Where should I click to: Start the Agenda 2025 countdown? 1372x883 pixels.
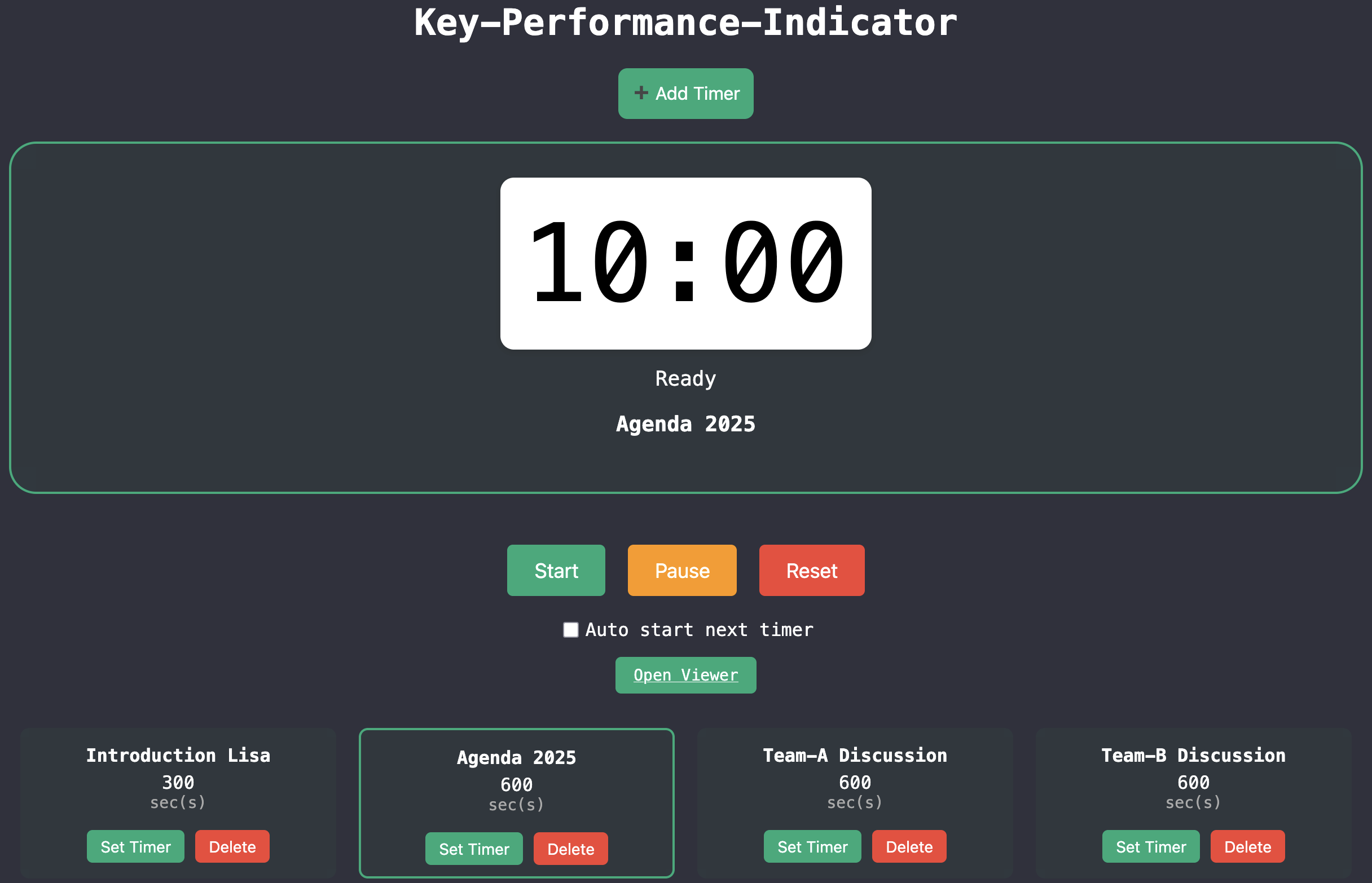click(x=555, y=570)
